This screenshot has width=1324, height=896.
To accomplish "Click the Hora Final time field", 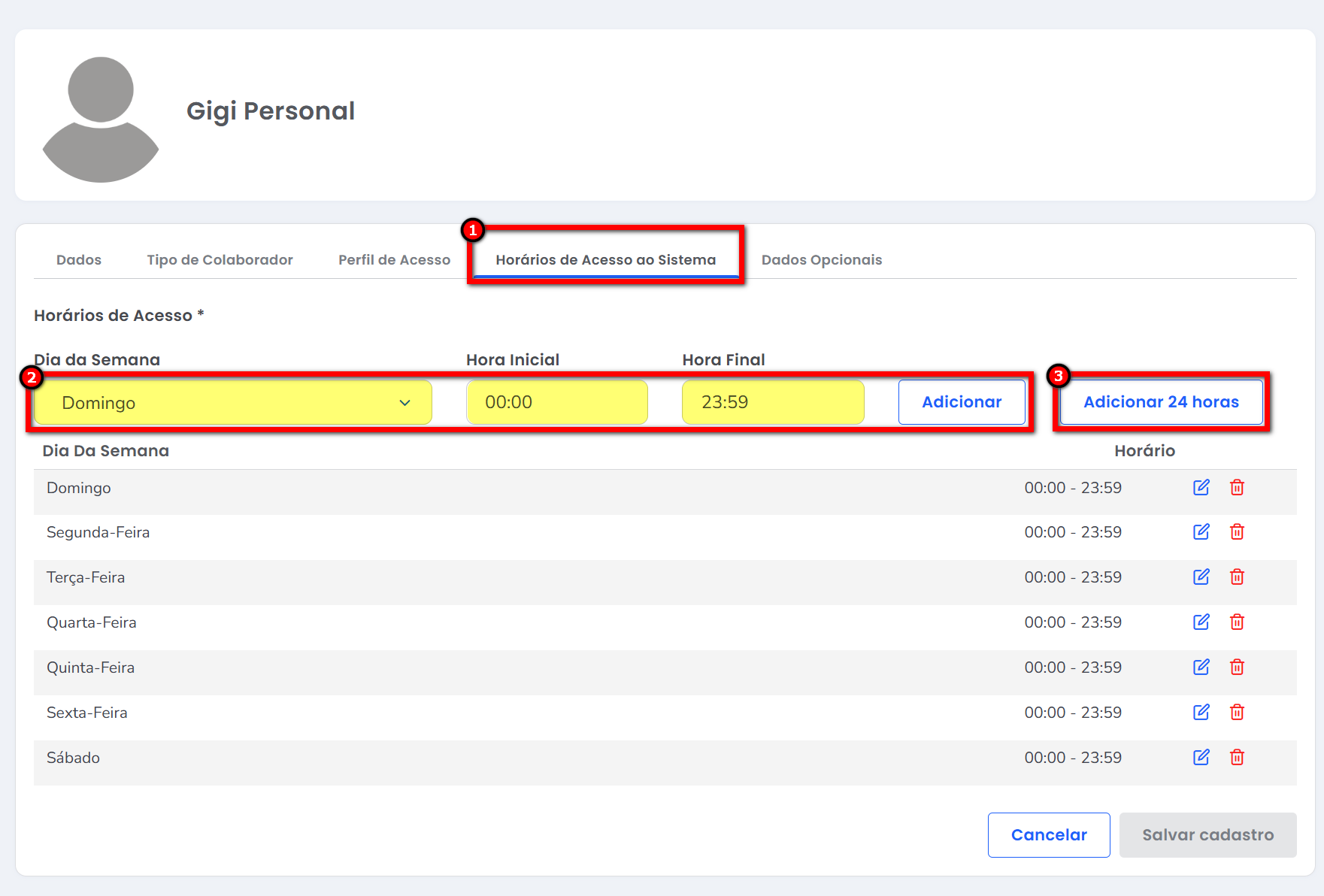I will coord(772,403).
